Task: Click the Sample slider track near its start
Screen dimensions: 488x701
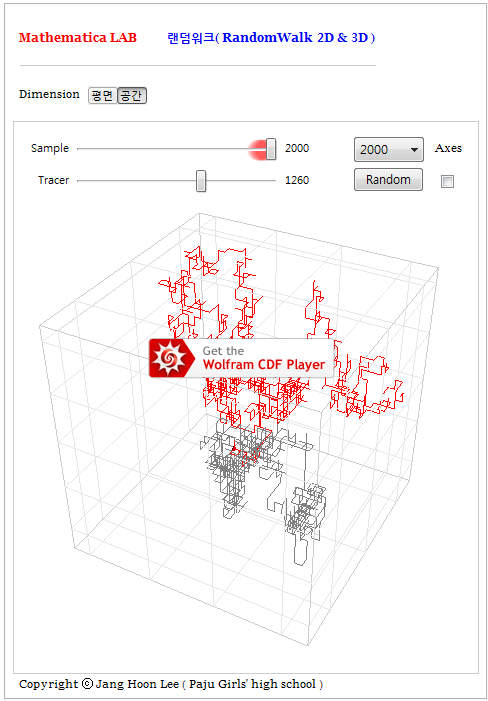Action: click(85, 149)
